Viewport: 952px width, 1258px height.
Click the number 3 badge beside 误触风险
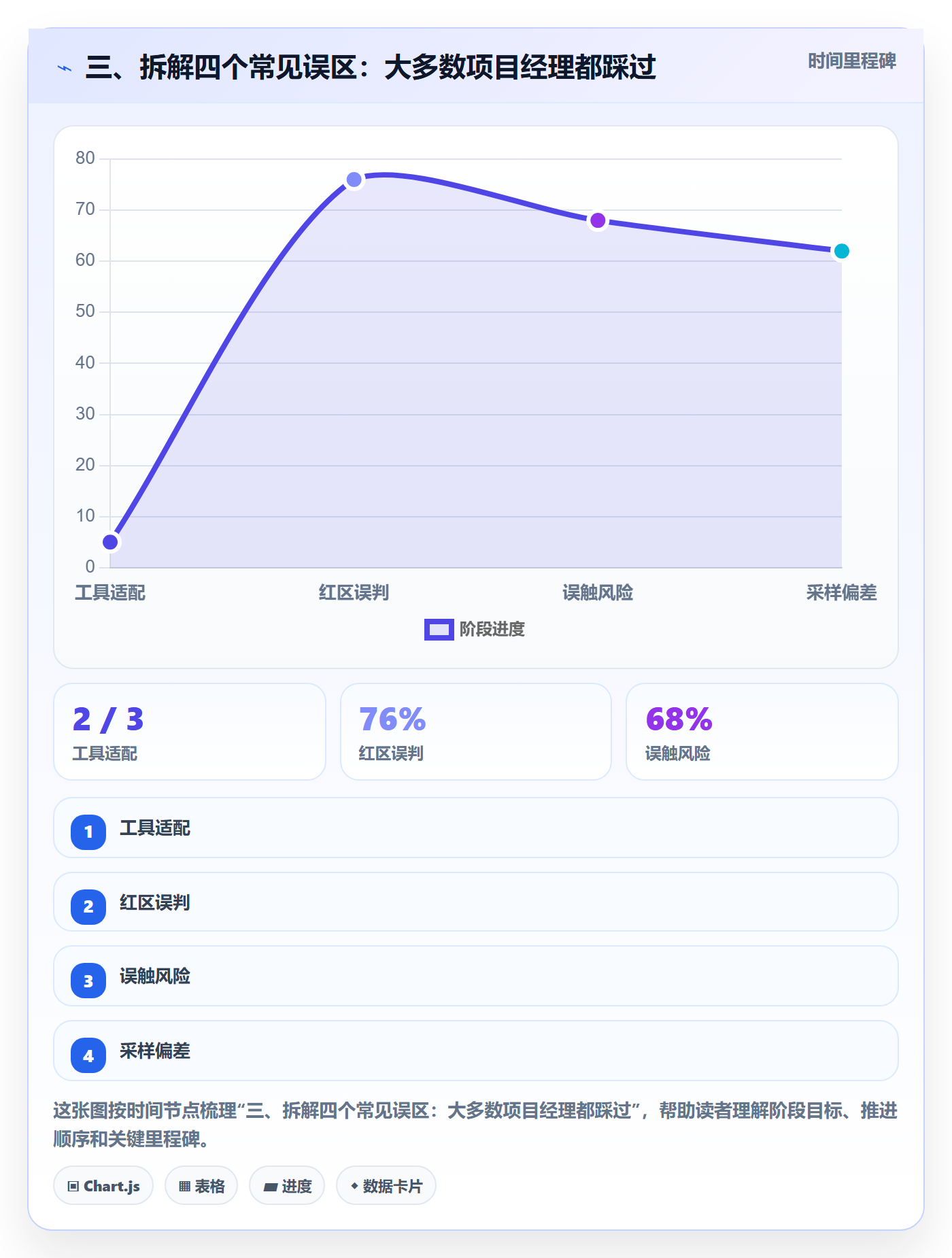tap(88, 981)
